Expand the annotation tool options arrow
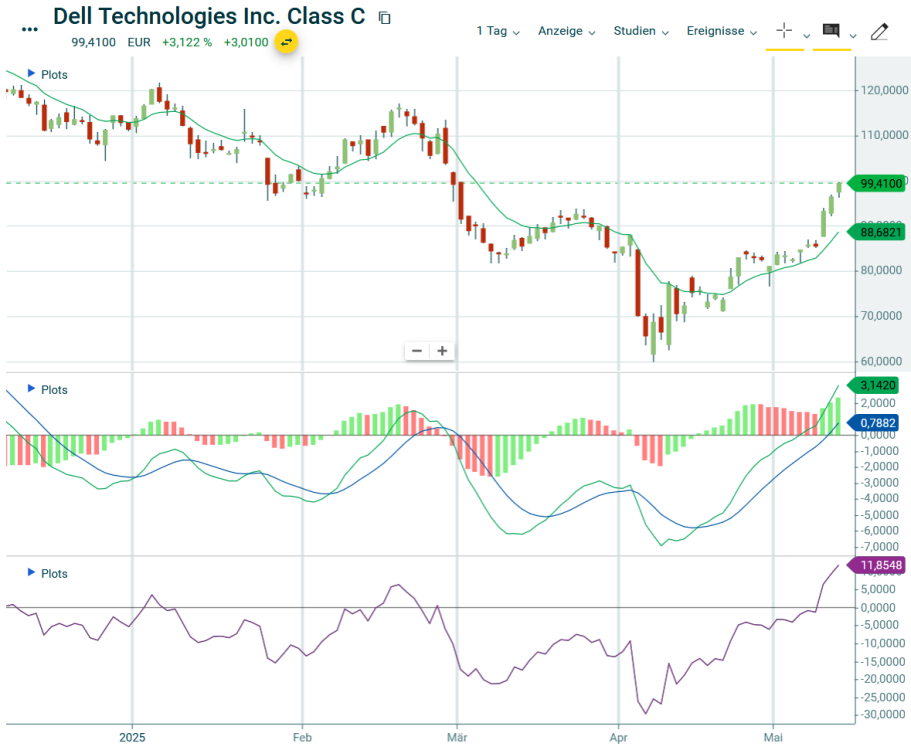 click(853, 36)
